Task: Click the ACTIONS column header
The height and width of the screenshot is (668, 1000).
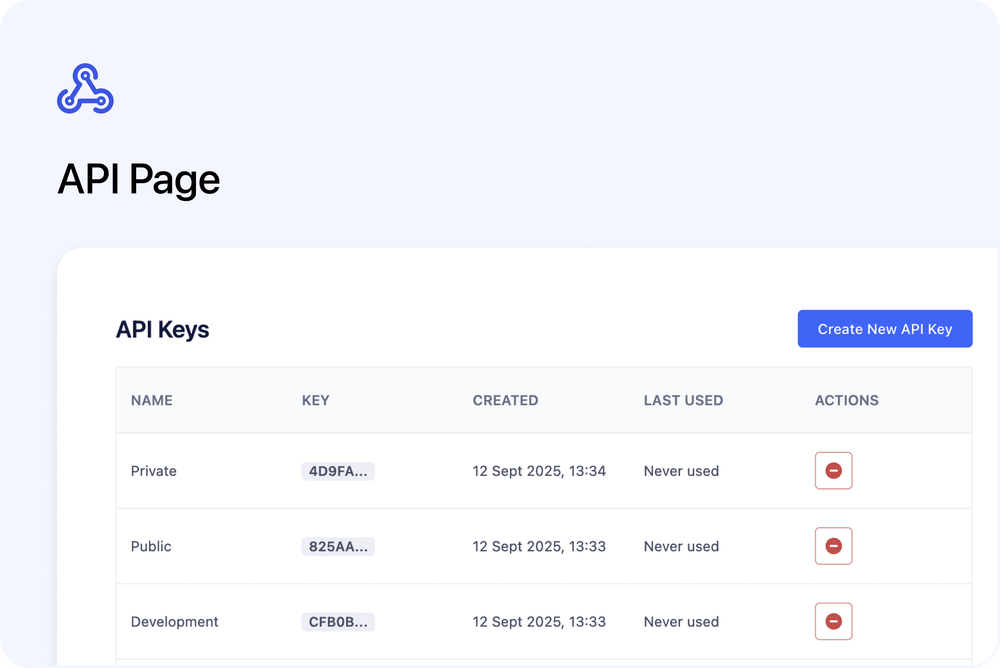Action: pyautogui.click(x=846, y=400)
